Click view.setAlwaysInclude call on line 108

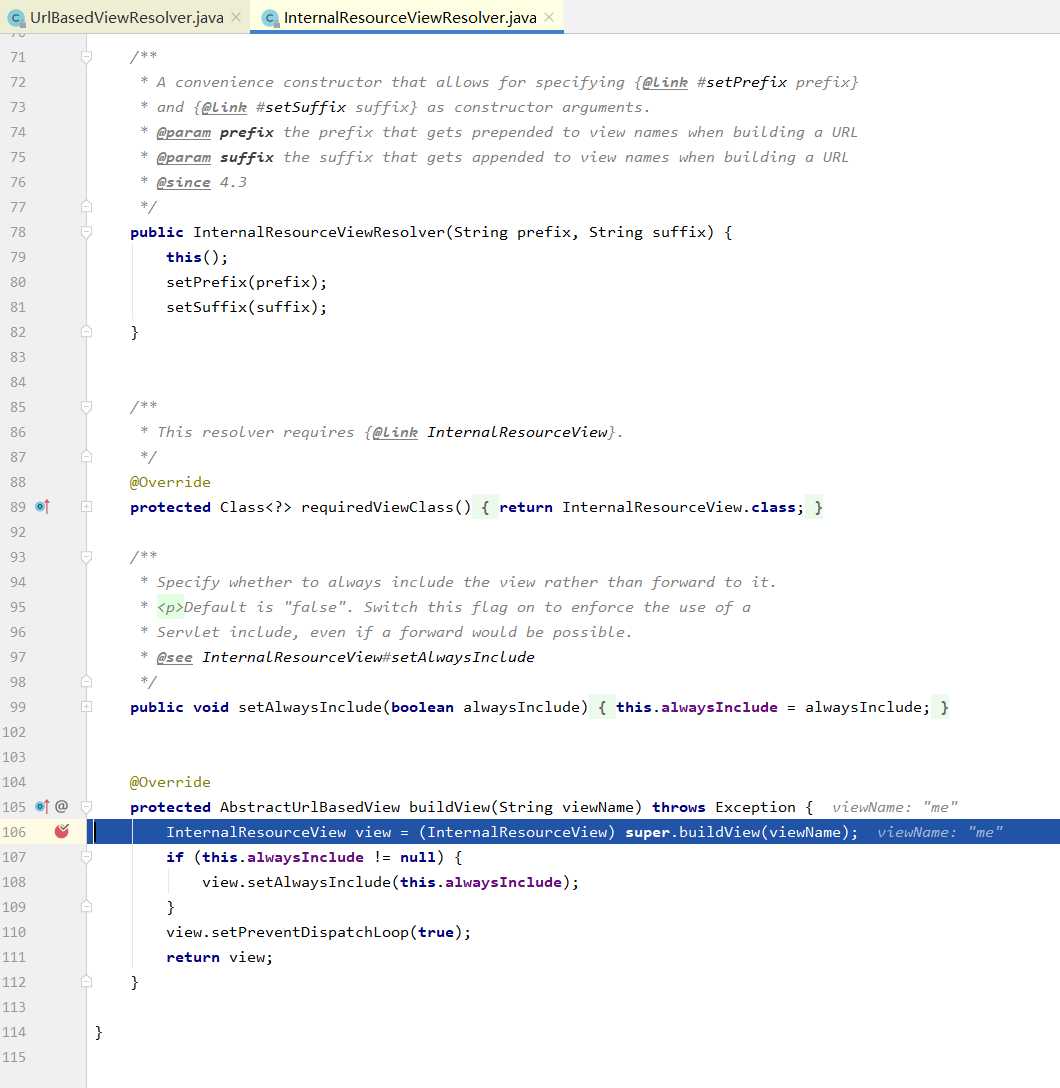(391, 881)
